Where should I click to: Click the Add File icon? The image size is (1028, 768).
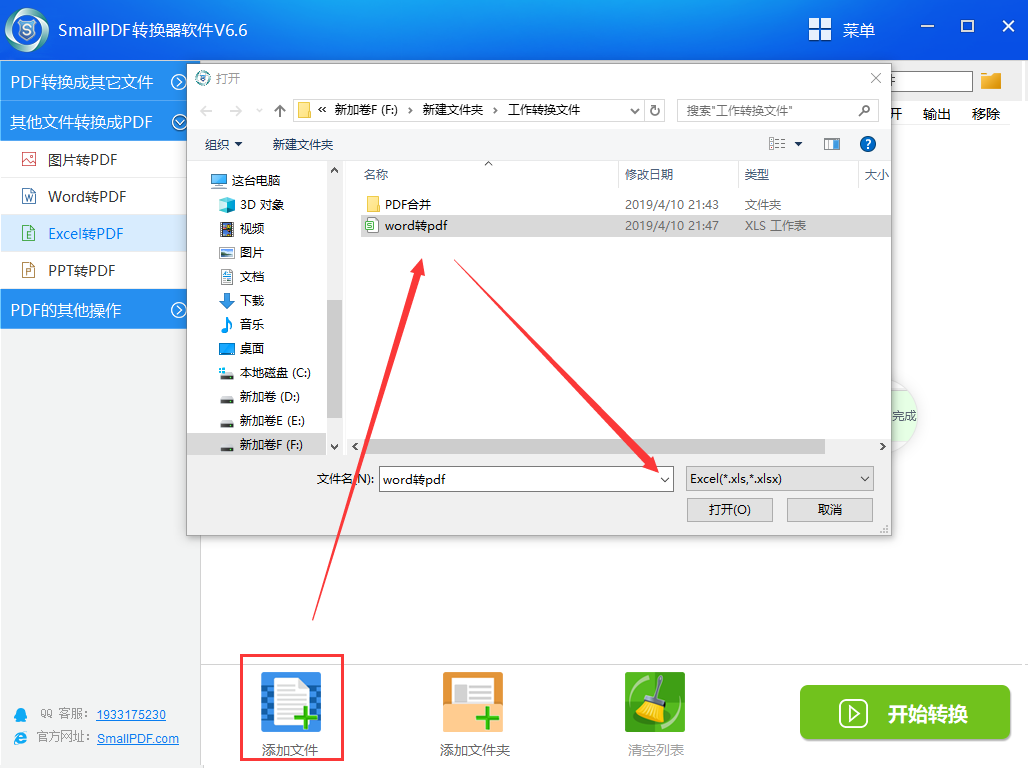point(291,702)
